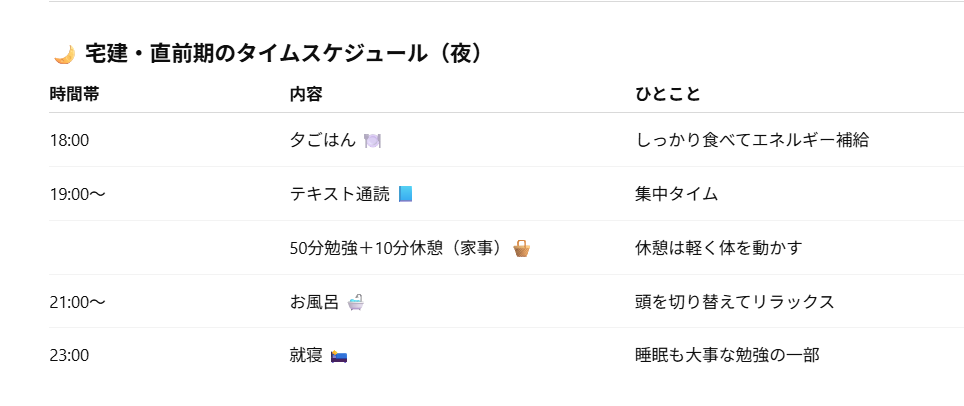The width and height of the screenshot is (964, 406).
Task: Click the 18:00 time cell
Action: [69, 141]
